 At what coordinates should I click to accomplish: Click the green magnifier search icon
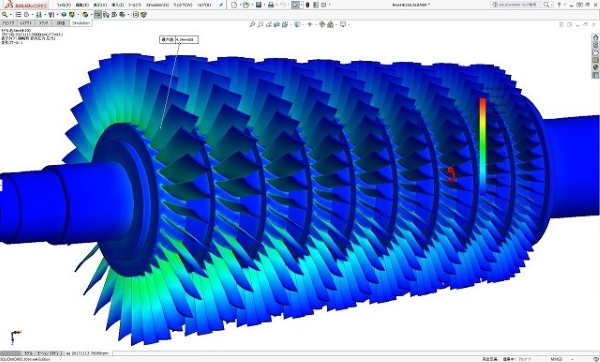[5, 15]
